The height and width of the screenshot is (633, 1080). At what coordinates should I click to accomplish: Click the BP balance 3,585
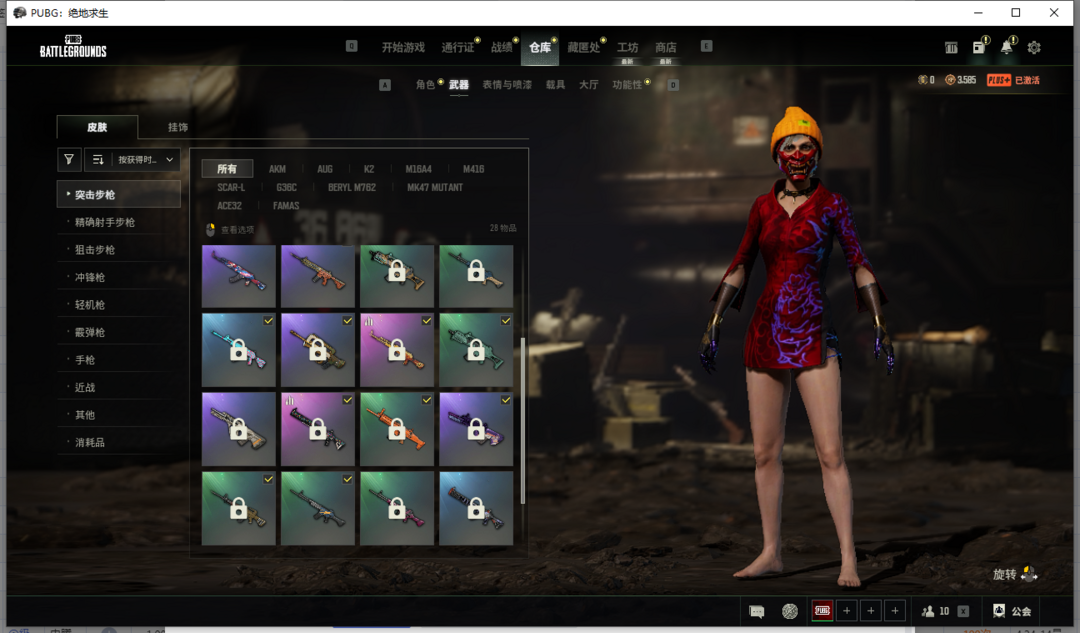point(961,80)
